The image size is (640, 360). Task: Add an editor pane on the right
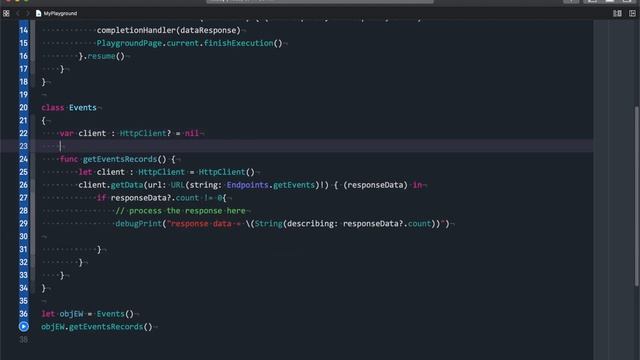pyautogui.click(x=632, y=13)
